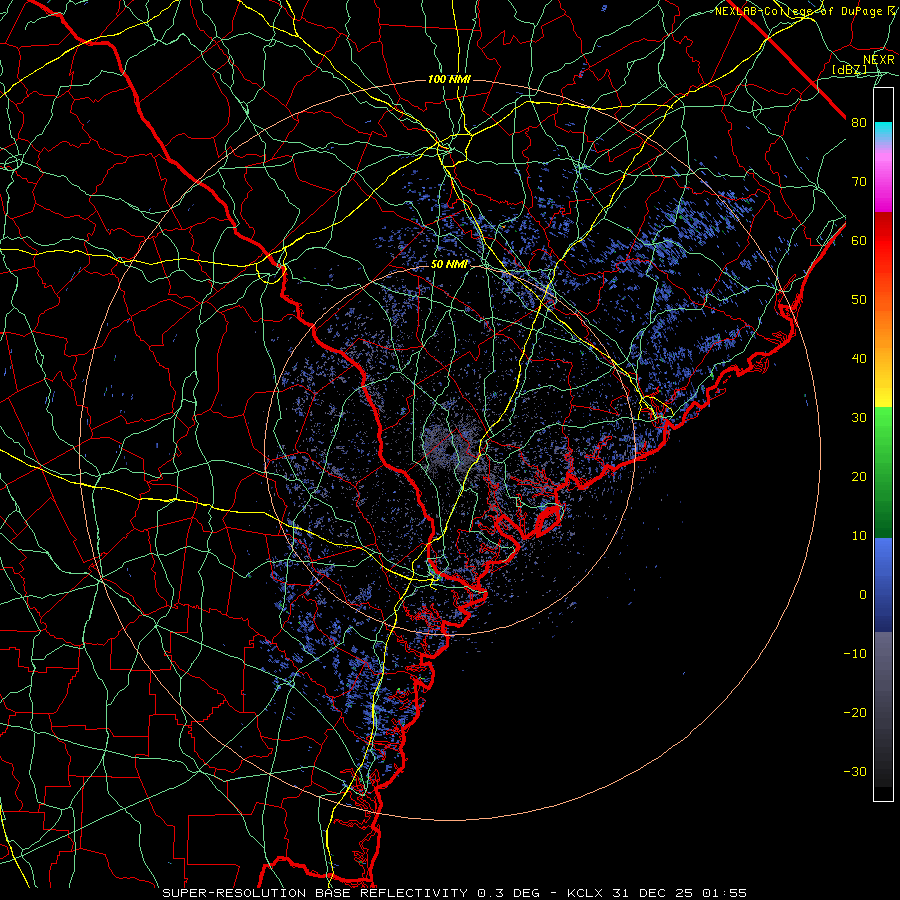Click the gray clutter echo at the radar center
Viewport: 900px width, 900px height.
pos(453,445)
